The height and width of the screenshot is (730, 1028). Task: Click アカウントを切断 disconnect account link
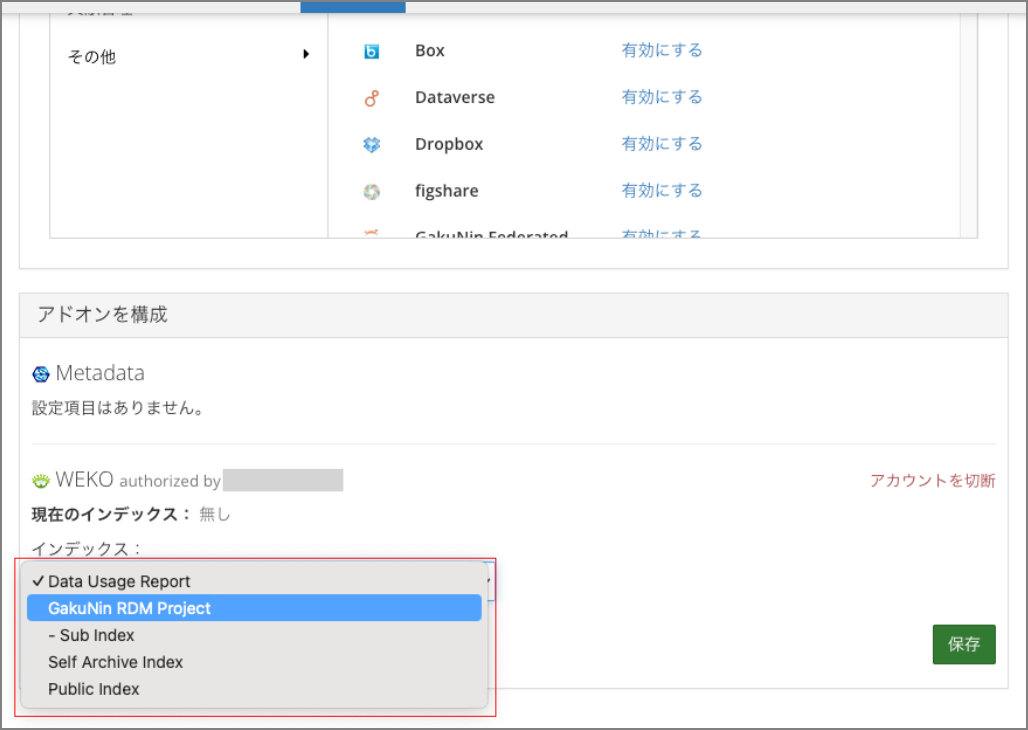click(932, 480)
